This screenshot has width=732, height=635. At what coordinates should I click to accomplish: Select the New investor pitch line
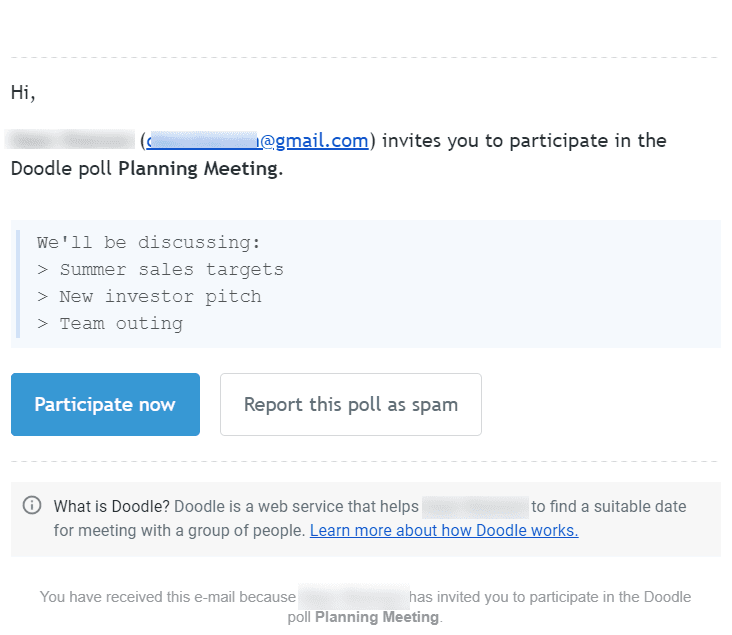point(149,296)
